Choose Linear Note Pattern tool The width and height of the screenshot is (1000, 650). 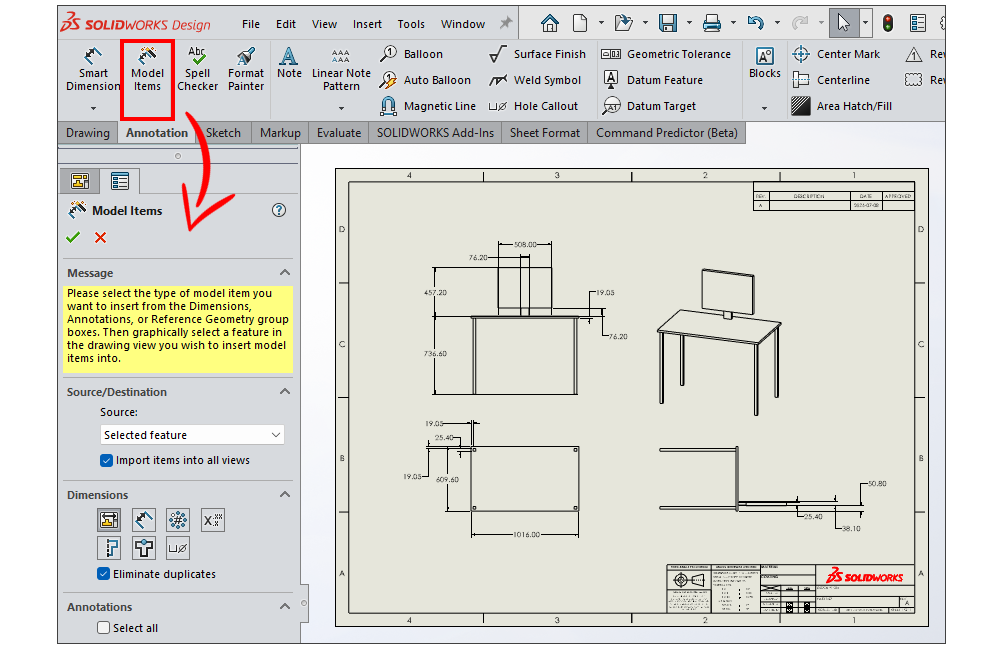tap(341, 70)
